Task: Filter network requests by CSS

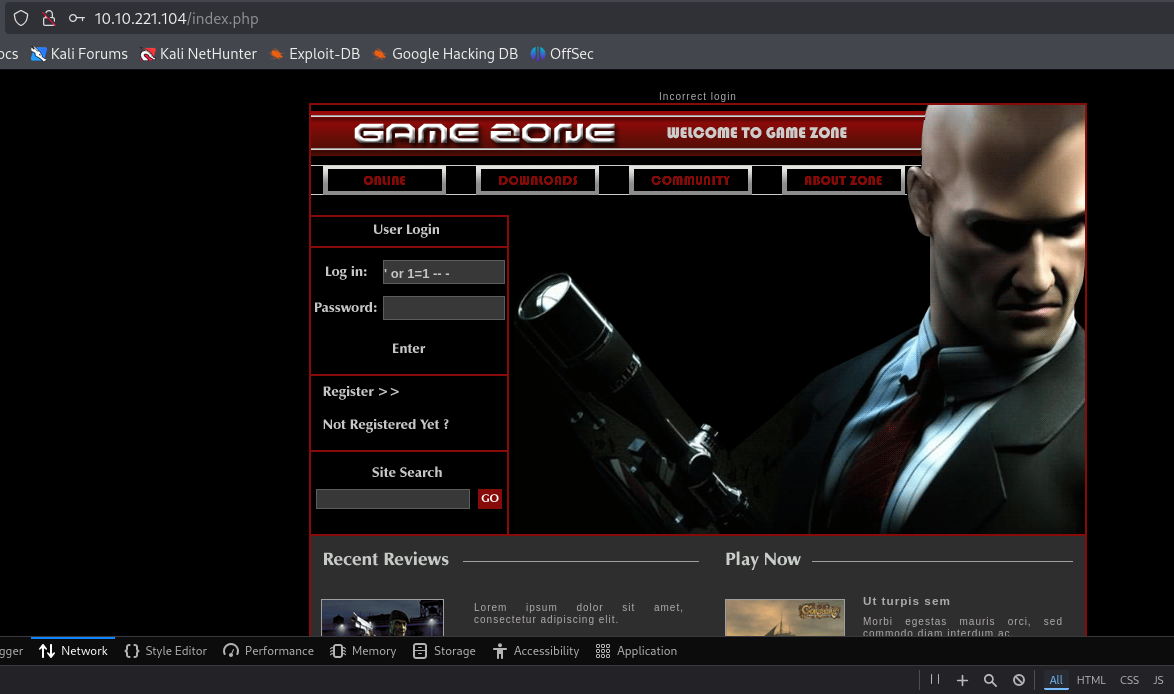Action: (1129, 680)
